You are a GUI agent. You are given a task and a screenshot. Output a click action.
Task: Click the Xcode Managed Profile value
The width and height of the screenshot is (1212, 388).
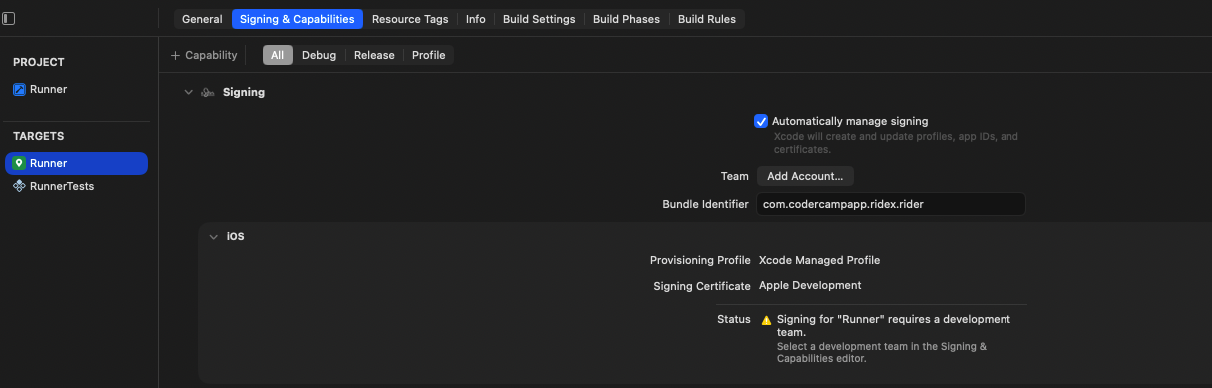coord(820,260)
